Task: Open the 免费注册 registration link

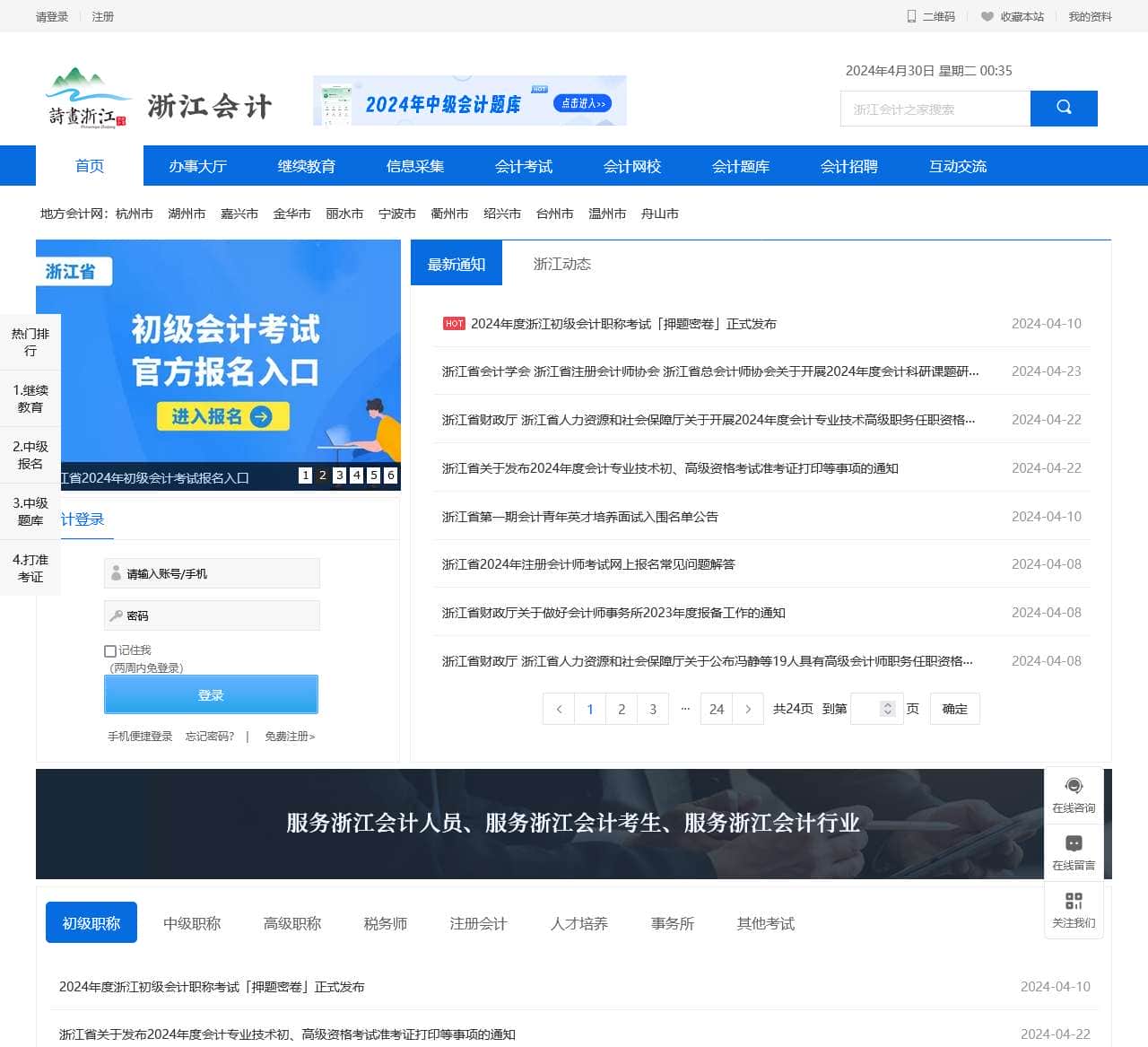Action: coord(289,736)
